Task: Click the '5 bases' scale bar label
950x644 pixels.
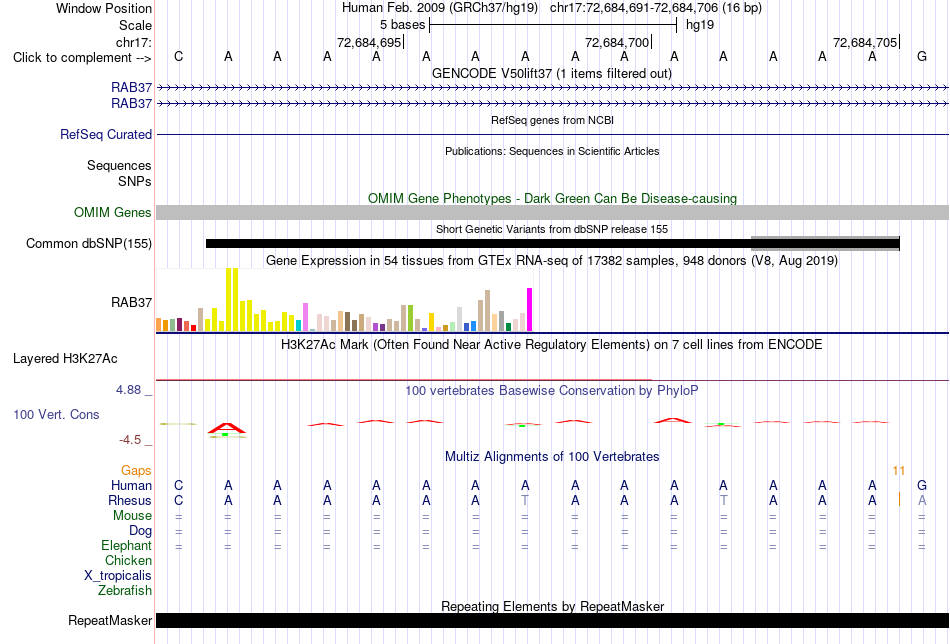Action: click(402, 25)
